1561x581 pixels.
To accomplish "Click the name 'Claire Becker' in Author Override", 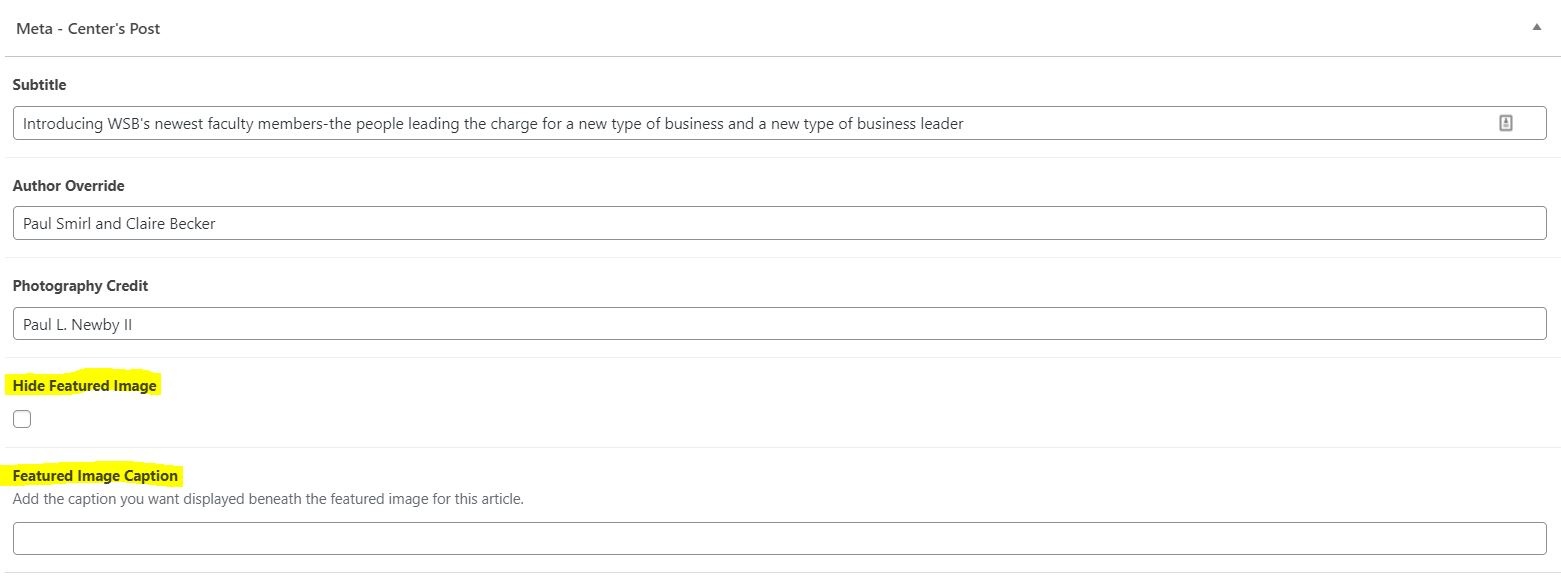I will click(x=170, y=224).
